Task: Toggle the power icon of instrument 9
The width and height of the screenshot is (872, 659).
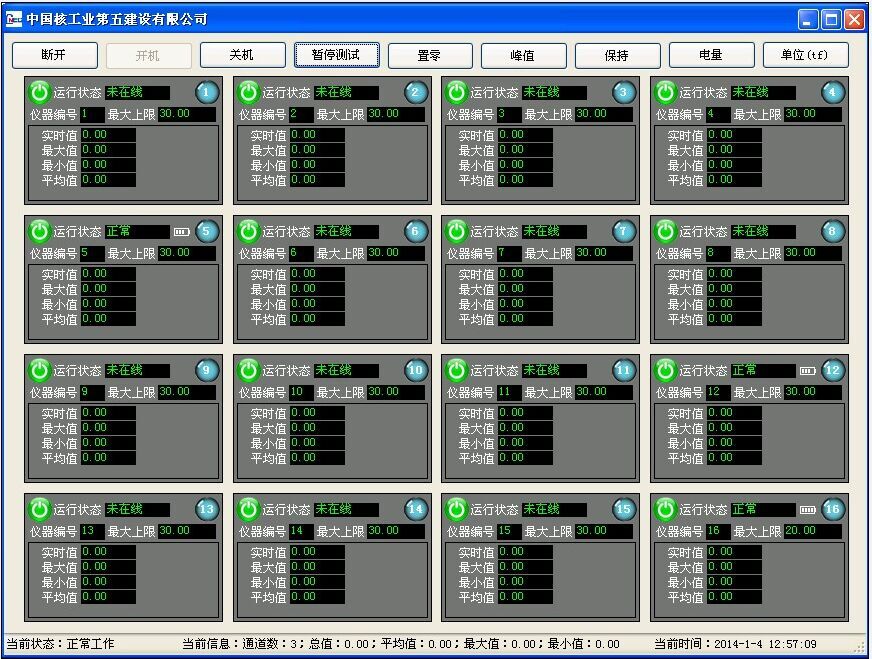Action: pos(39,370)
